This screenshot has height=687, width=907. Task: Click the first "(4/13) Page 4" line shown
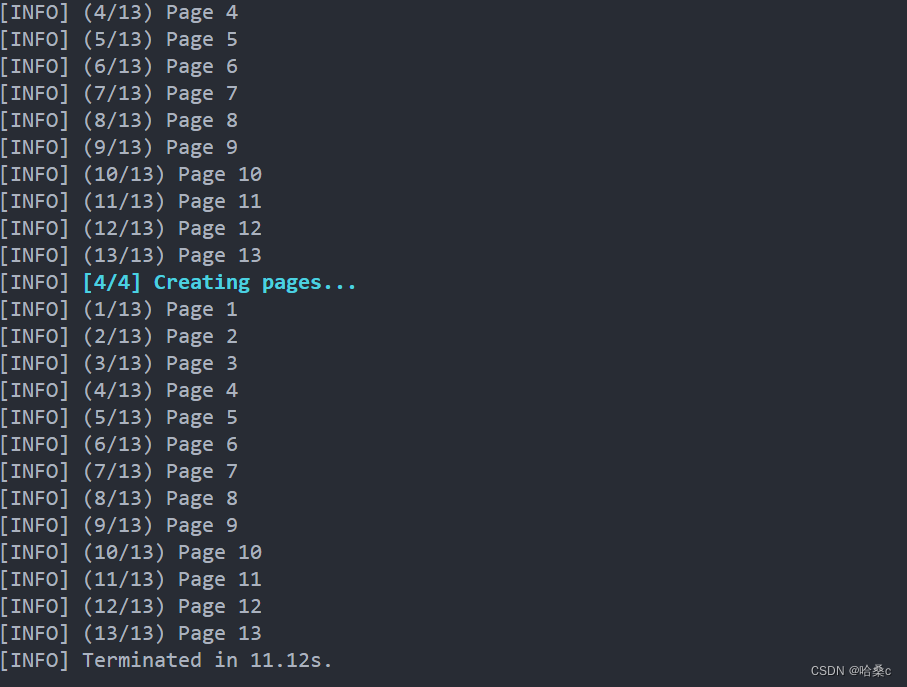160,13
